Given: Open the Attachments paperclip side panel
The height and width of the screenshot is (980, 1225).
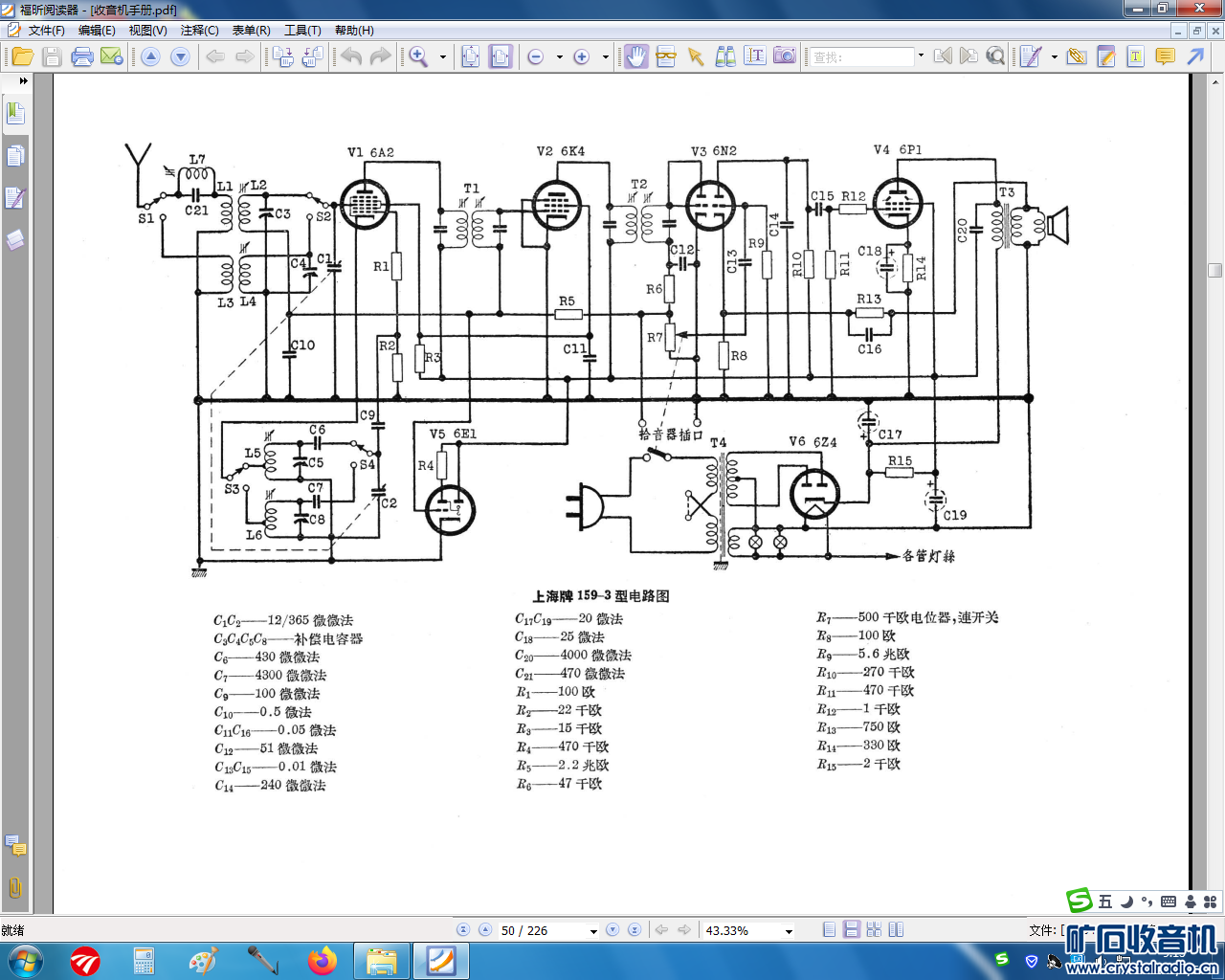Looking at the screenshot, I should tap(15, 887).
